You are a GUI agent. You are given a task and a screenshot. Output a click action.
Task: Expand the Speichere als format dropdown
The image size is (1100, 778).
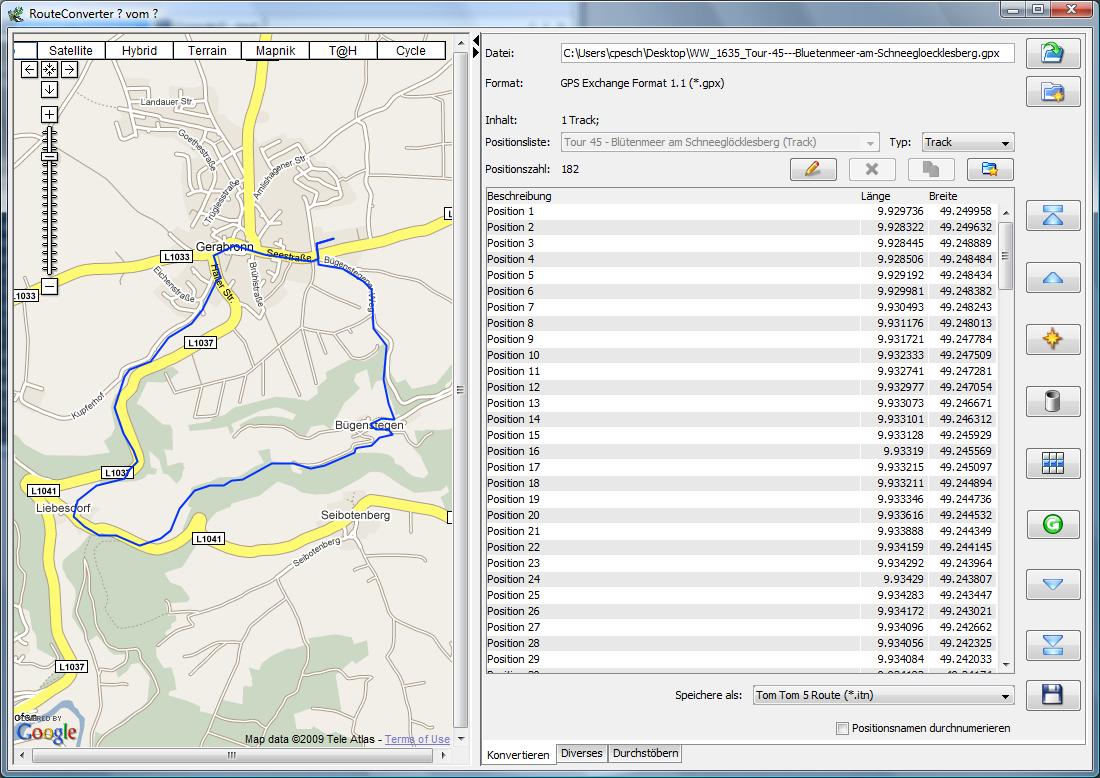point(883,695)
